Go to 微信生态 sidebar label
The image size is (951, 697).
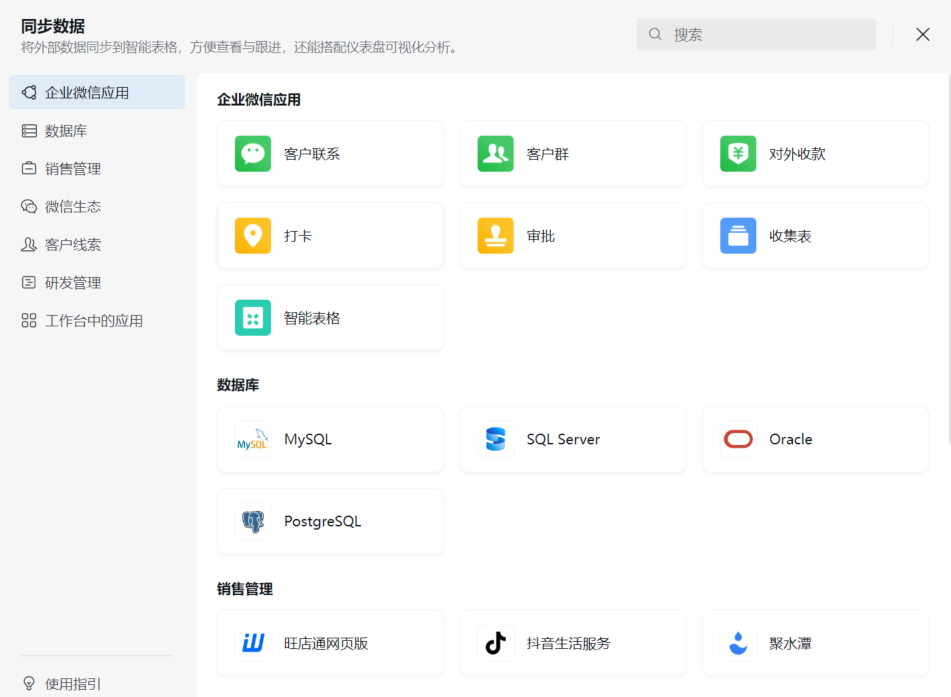point(73,207)
